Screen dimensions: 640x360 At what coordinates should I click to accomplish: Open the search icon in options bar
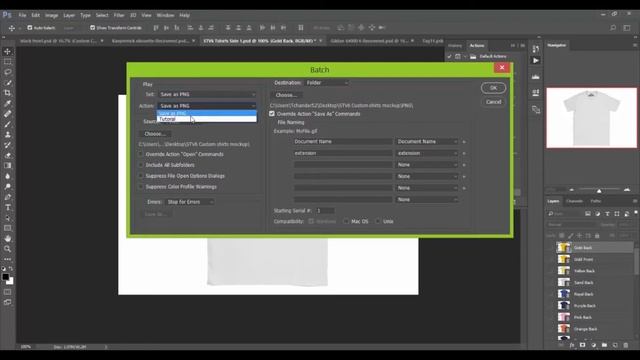[613, 28]
